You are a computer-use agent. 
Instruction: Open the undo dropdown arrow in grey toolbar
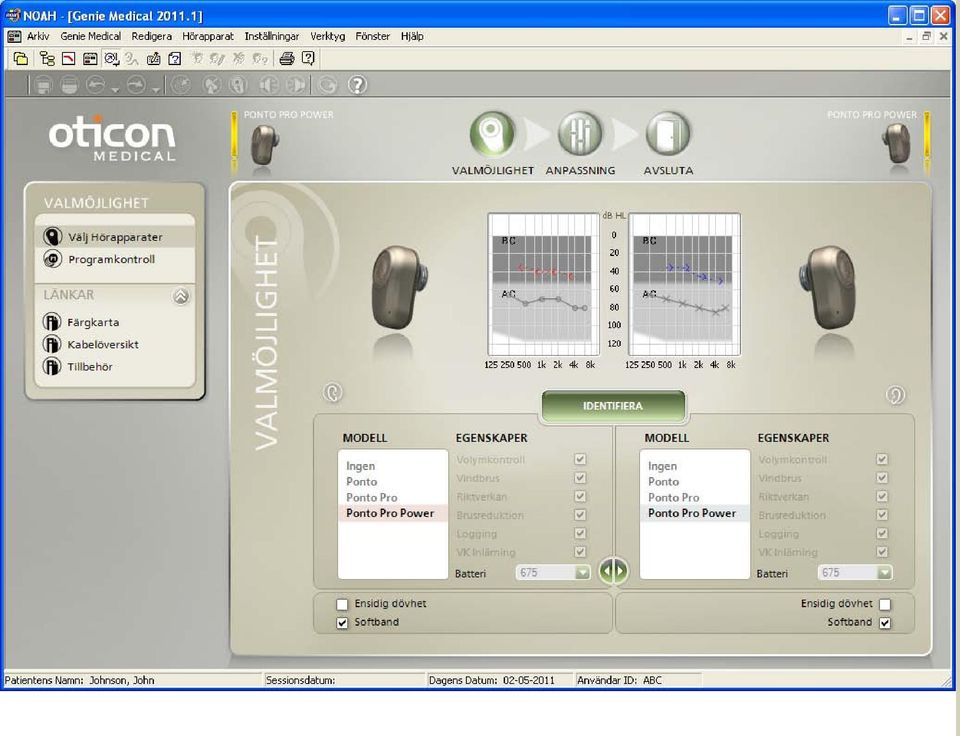point(116,91)
